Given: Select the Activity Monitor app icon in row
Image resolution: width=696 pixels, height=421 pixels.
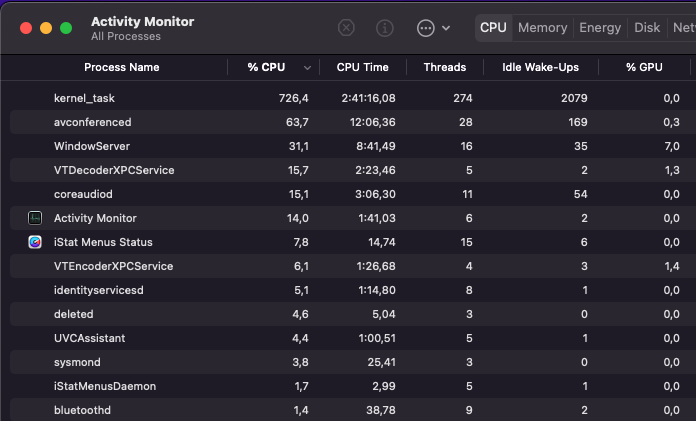Looking at the screenshot, I should click(x=35, y=218).
